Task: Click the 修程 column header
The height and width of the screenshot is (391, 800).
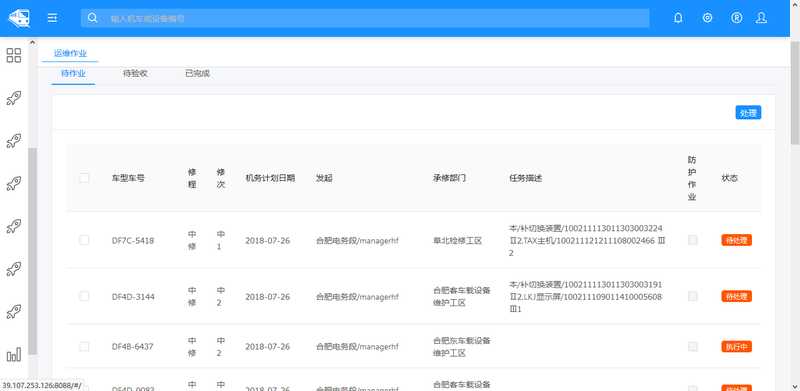Action: [x=192, y=178]
